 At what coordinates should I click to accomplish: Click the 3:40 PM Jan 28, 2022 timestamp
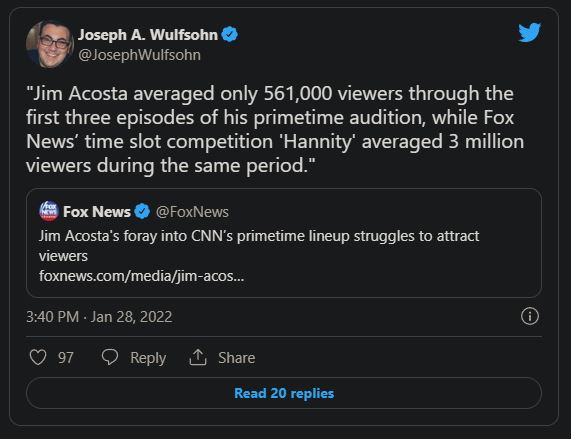click(99, 317)
